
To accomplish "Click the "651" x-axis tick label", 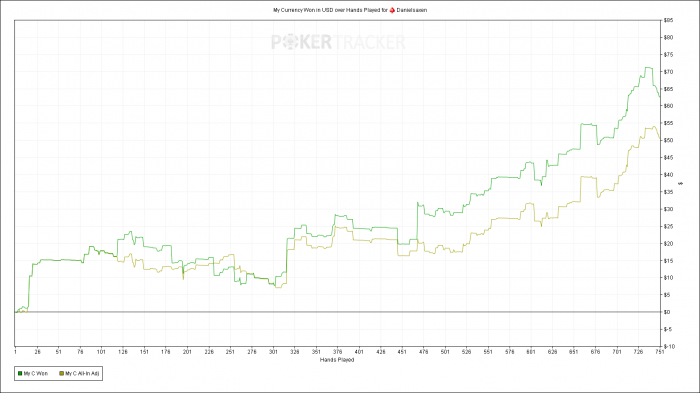I will click(574, 352).
